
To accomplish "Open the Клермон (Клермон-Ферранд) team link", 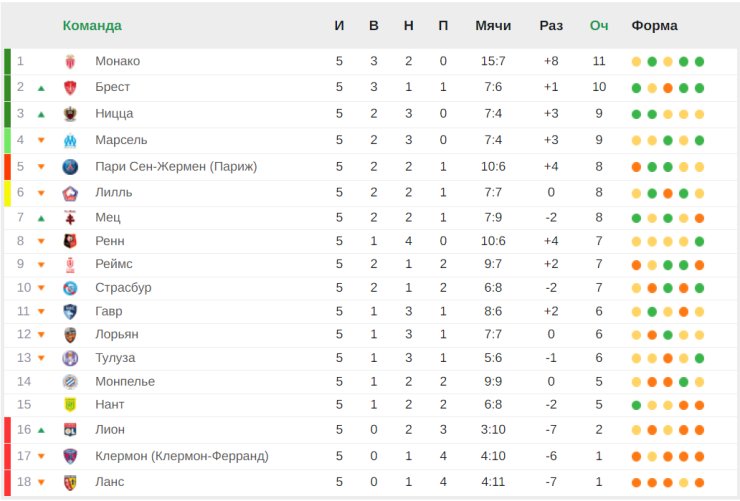I will 182,456.
